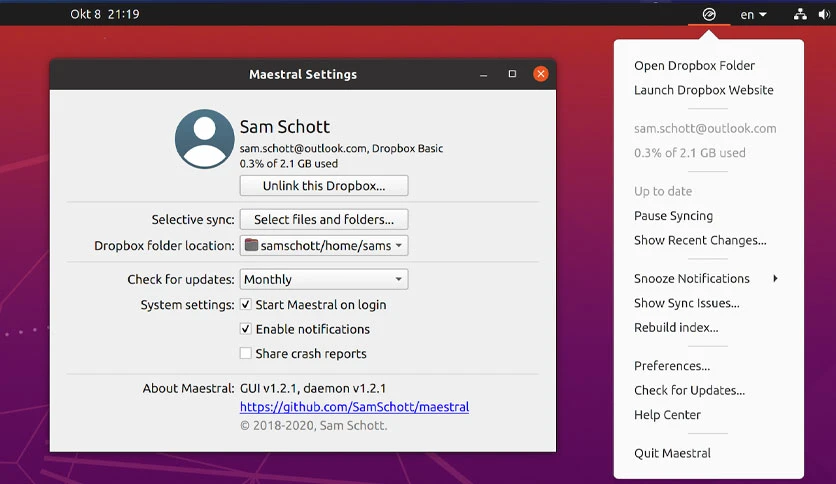This screenshot has height=484, width=836.
Task: Click the Maestral tray icon in top bar
Action: click(709, 14)
